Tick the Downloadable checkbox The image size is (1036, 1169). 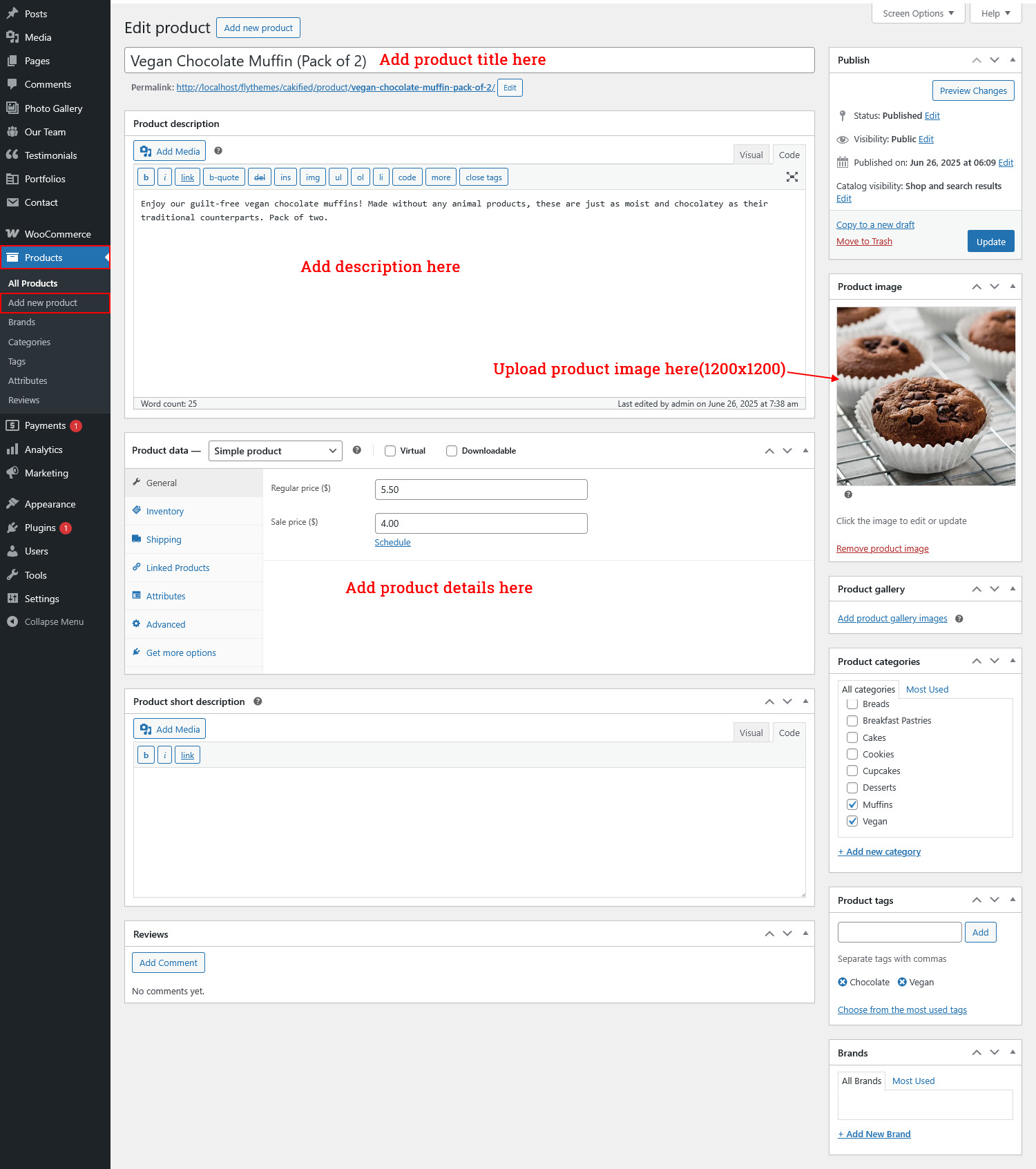click(452, 451)
